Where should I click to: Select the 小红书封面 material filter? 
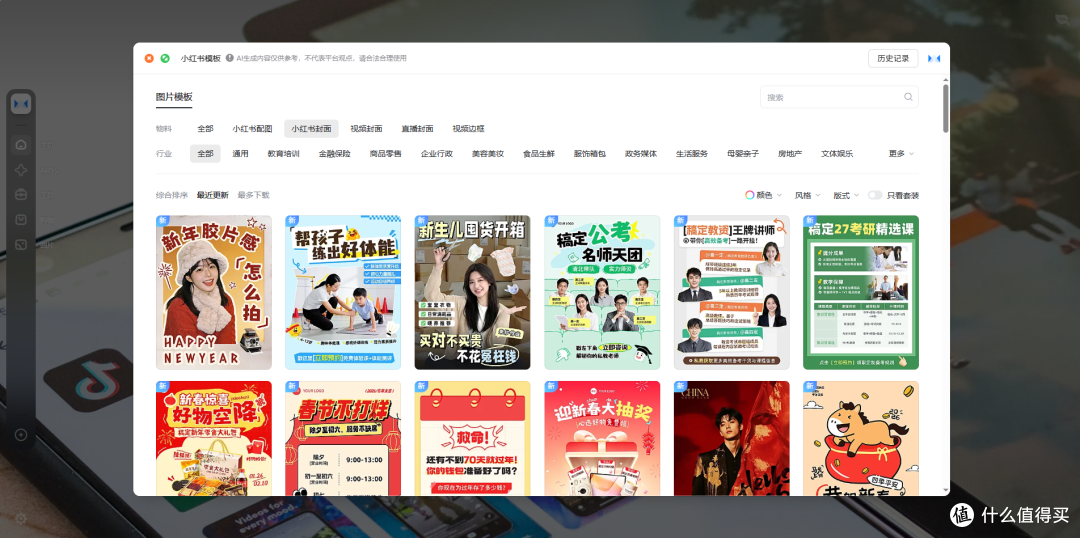(311, 129)
